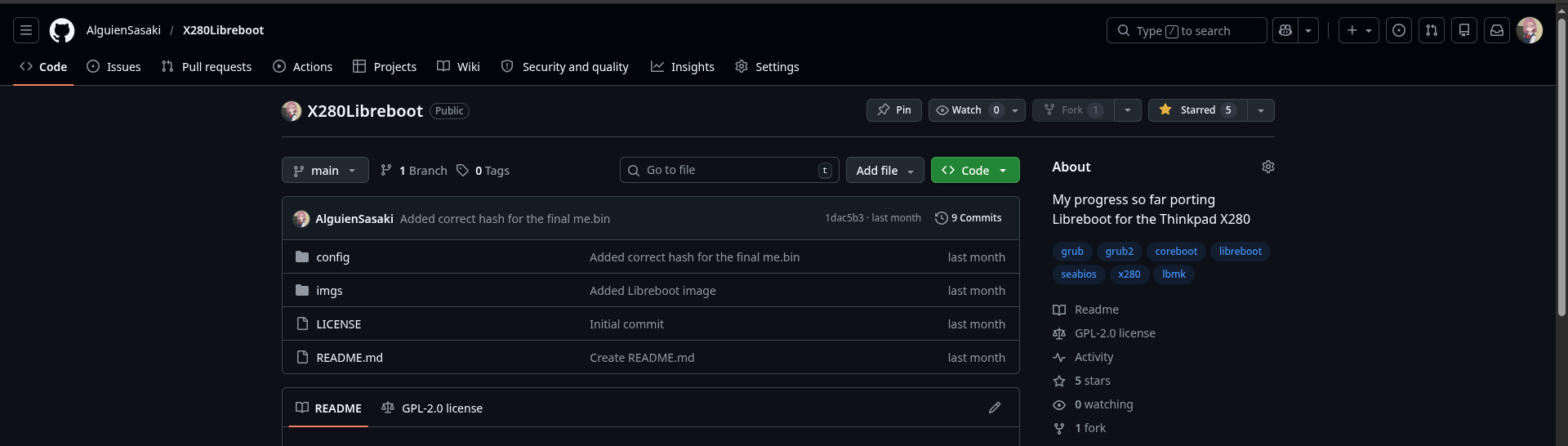Open the user profile avatar menu
Screen dimensions: 1568x446
pos(1530,30)
